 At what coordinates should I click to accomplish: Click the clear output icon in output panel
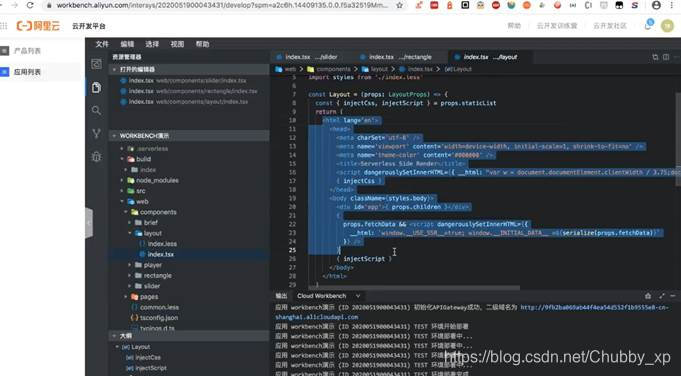648,296
